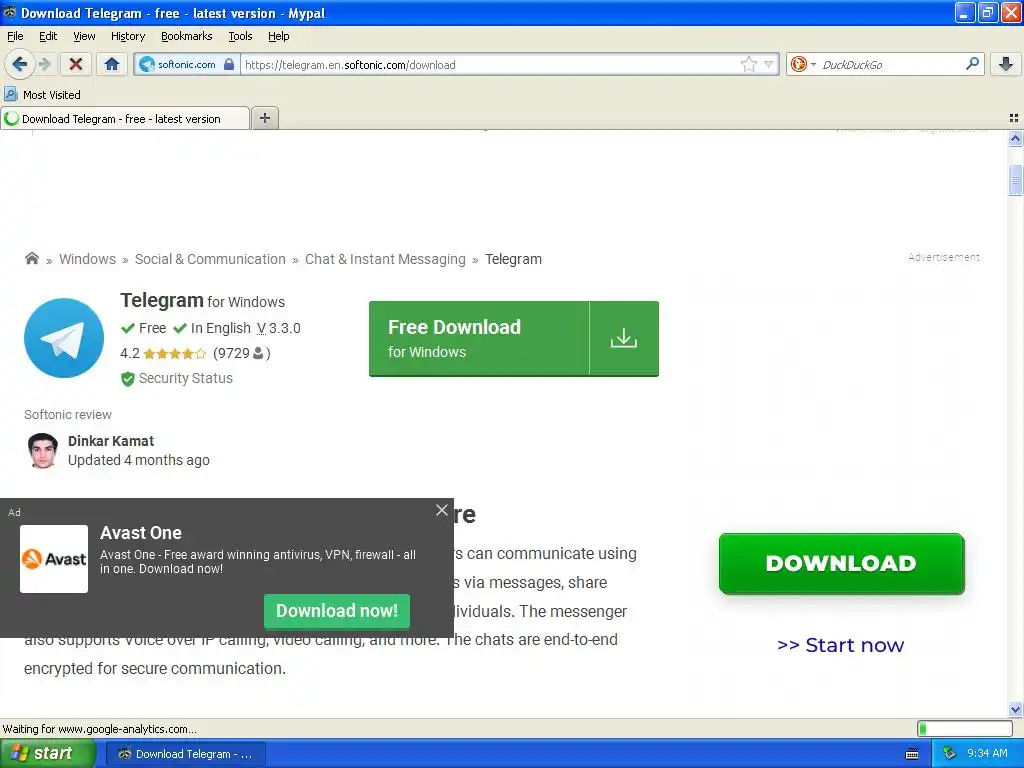1024x768 pixels.
Task: Click the >> Start now link
Action: point(840,645)
